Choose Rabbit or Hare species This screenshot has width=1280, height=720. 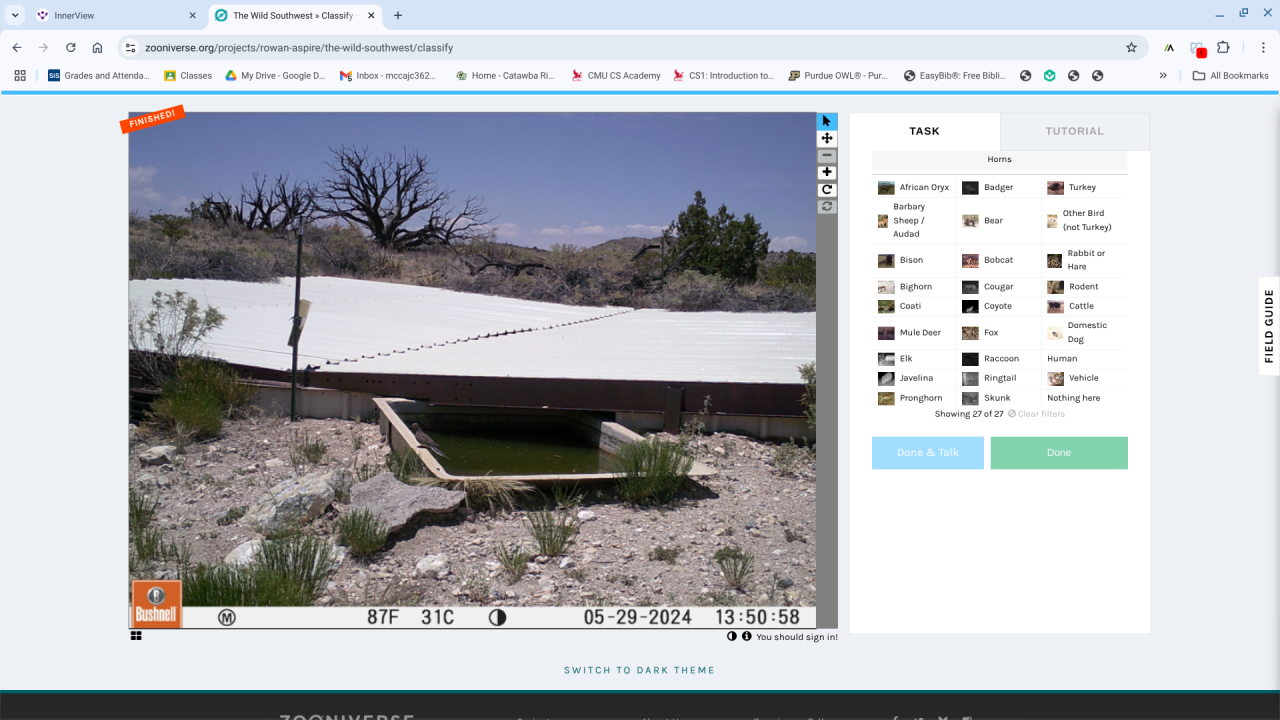pos(1084,260)
